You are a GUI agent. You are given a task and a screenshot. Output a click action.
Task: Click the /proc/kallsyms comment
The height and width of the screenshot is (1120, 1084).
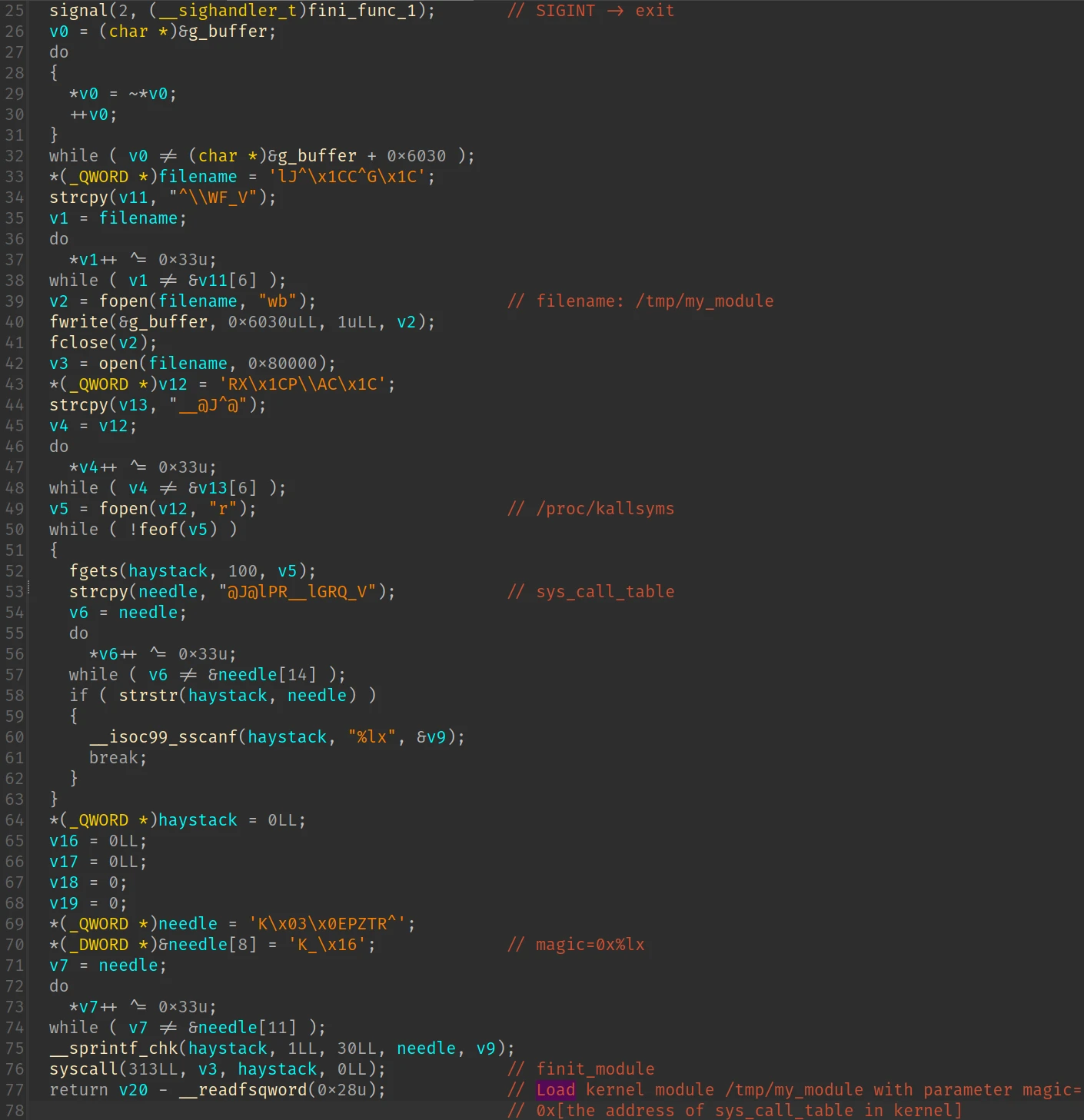(x=590, y=509)
